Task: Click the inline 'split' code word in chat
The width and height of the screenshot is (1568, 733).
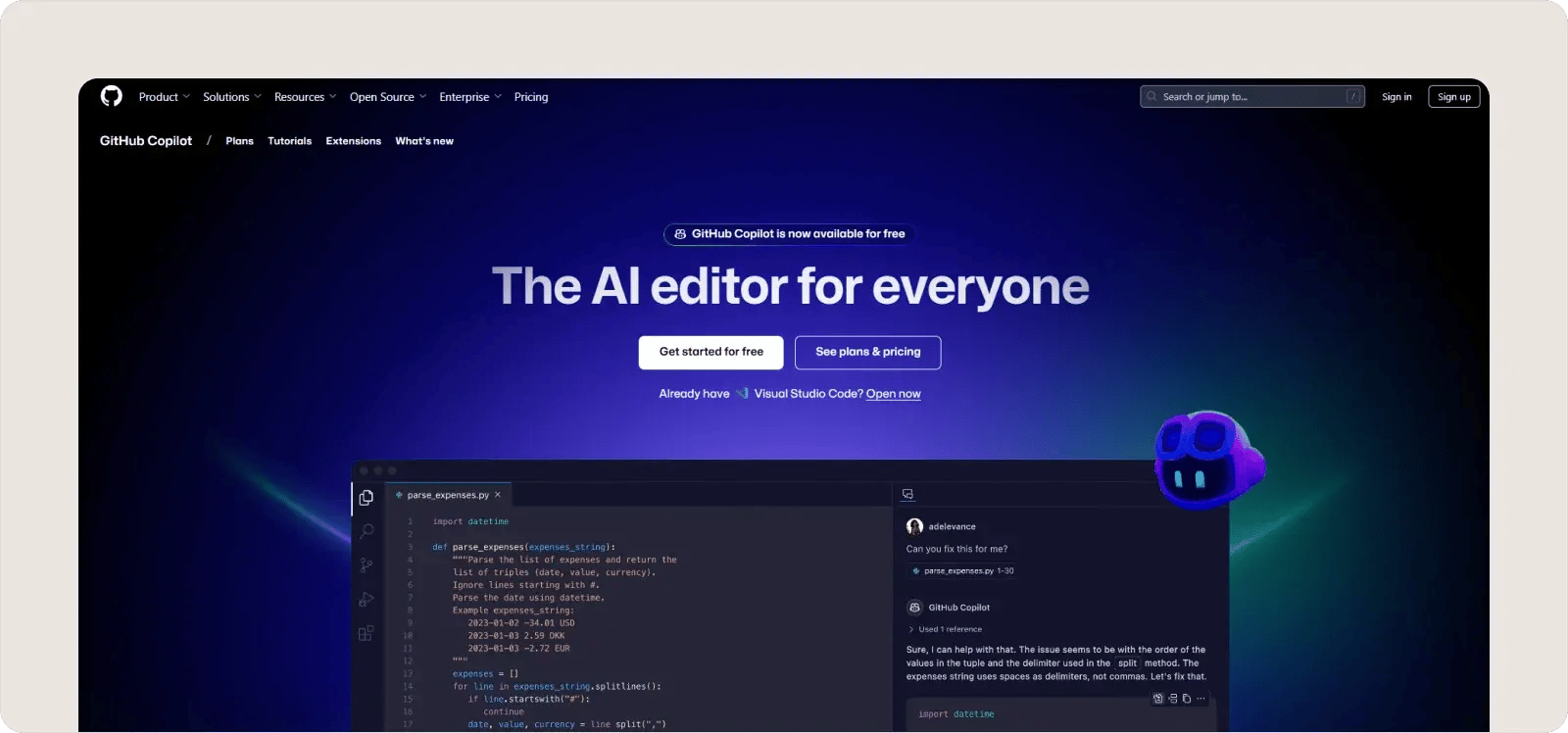Action: [x=1127, y=663]
